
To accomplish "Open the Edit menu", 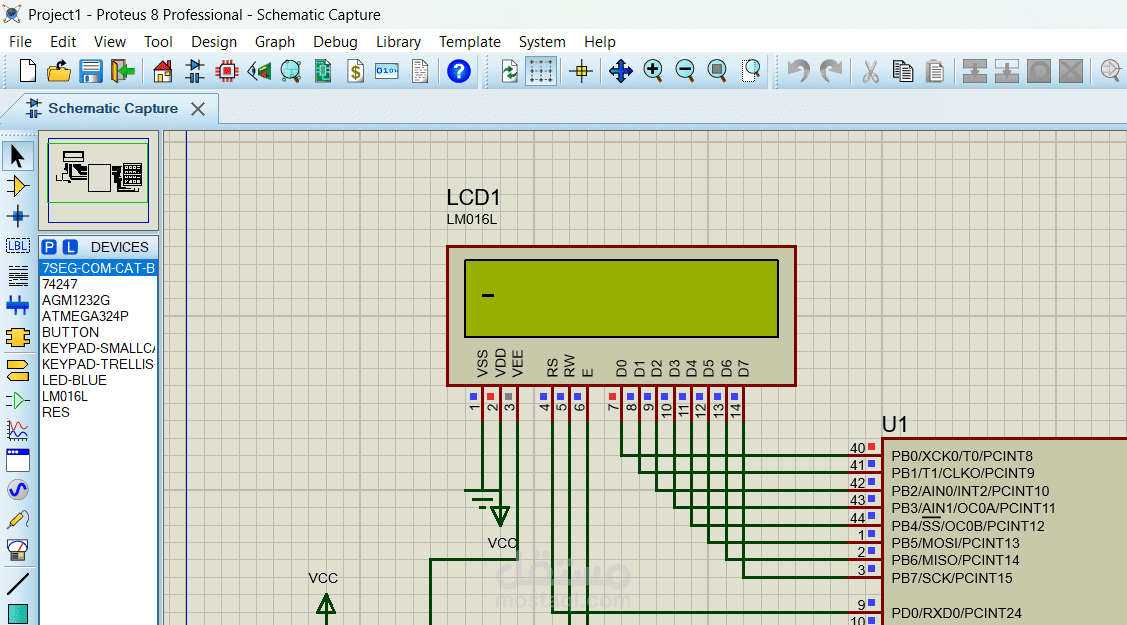I will coord(63,42).
